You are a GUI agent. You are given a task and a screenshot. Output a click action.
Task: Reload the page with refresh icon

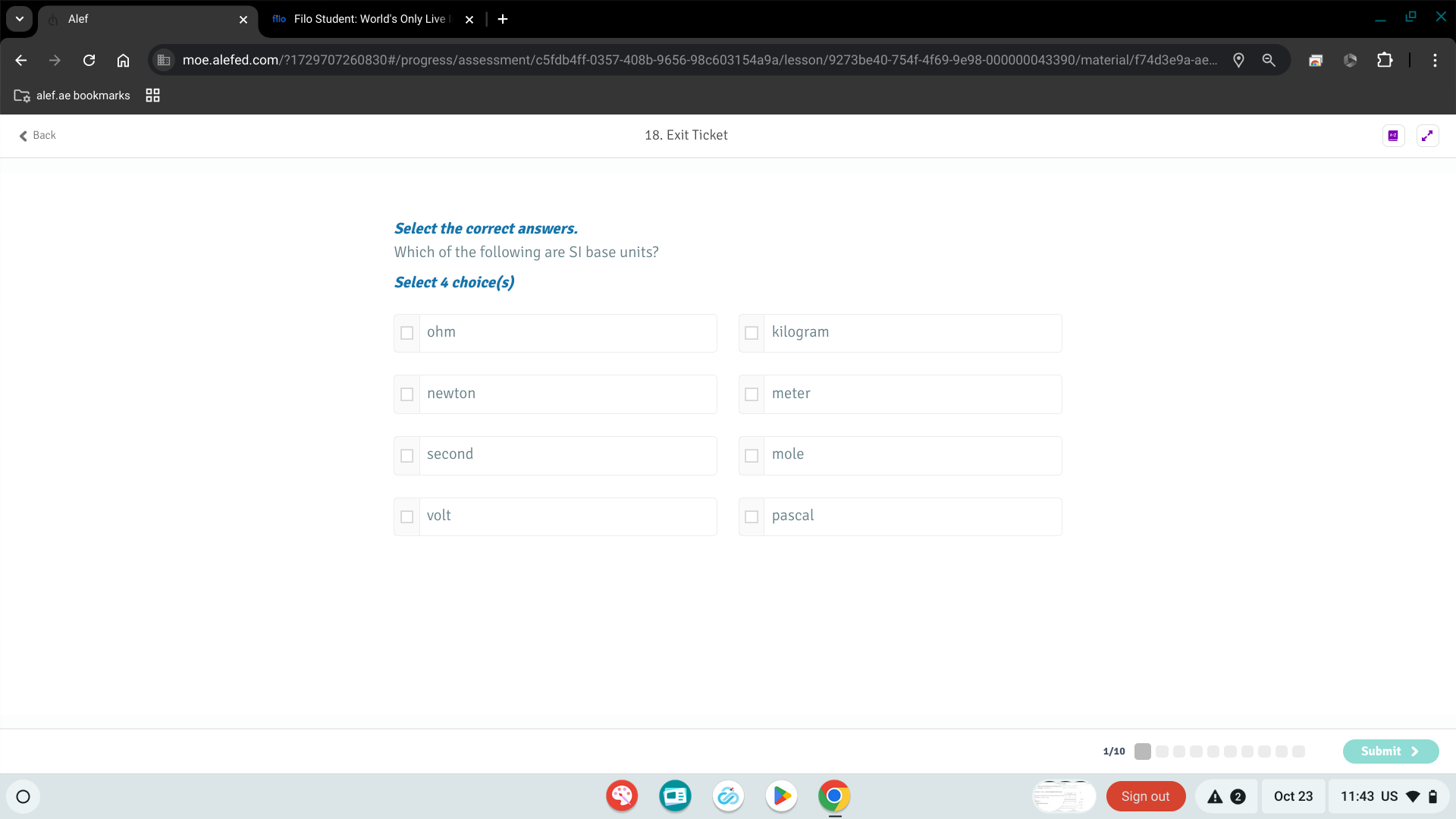[x=89, y=61]
